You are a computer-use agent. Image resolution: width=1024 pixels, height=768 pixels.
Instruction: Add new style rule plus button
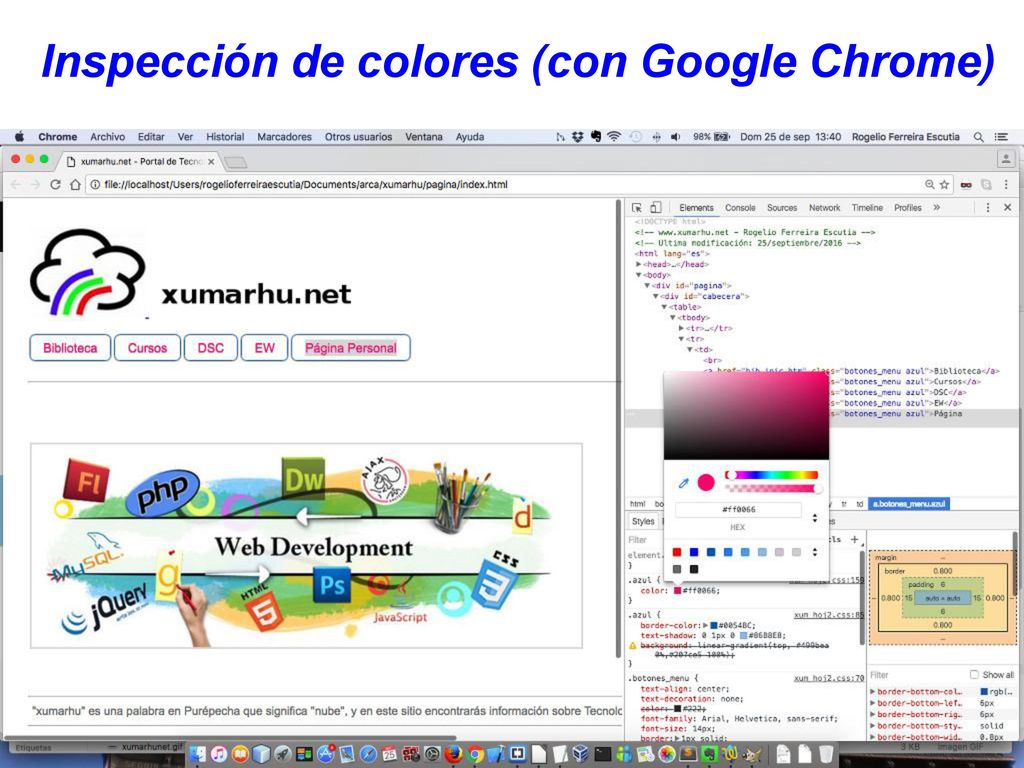pyautogui.click(x=854, y=539)
